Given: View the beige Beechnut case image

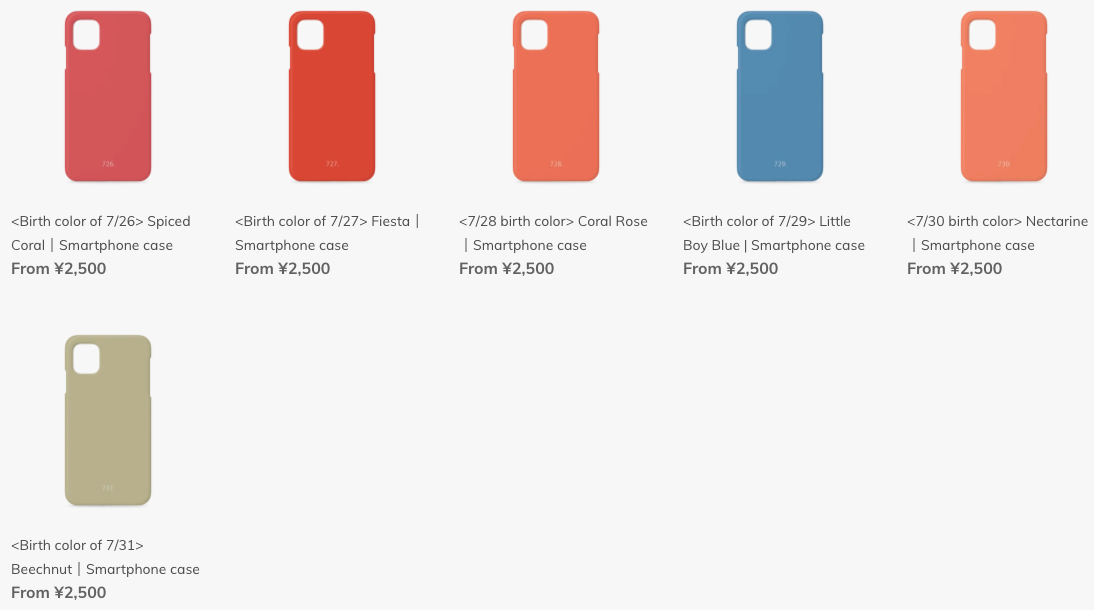Looking at the screenshot, I should point(108,421).
